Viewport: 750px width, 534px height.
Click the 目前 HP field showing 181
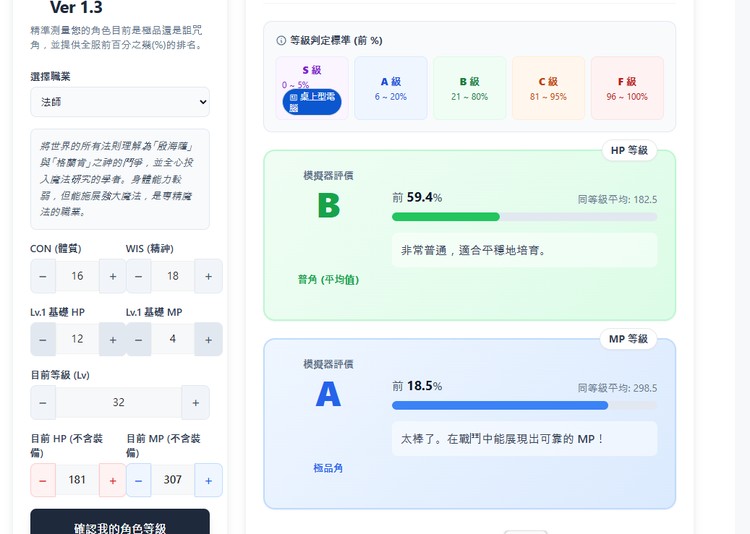click(x=77, y=480)
